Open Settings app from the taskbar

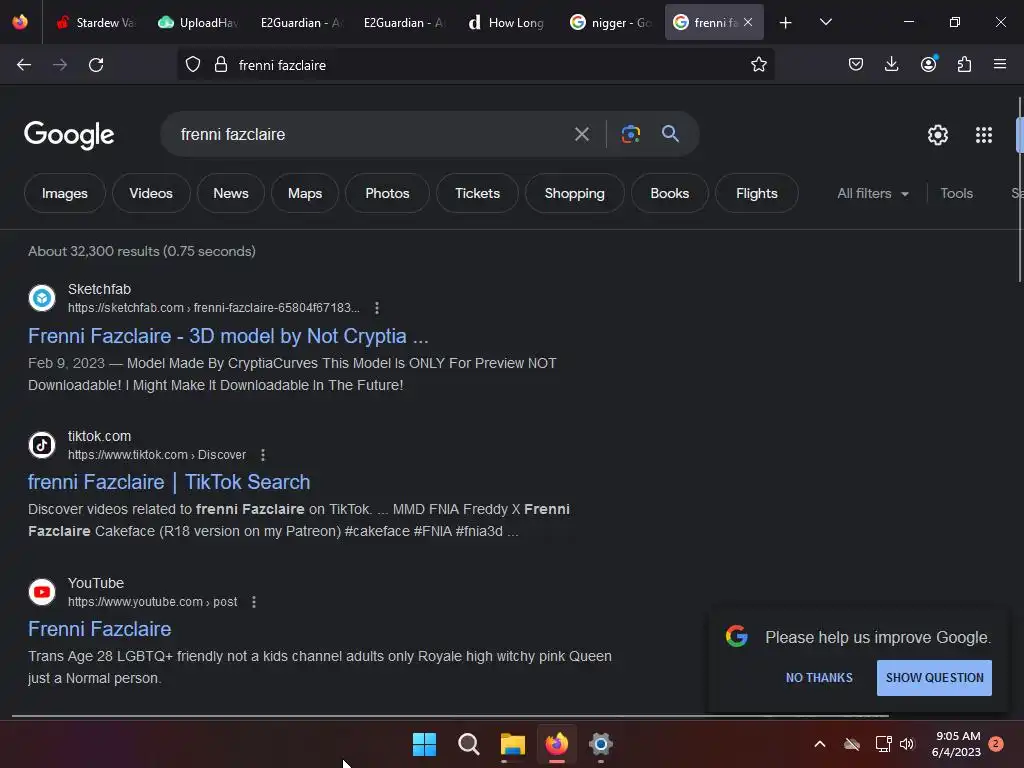pyautogui.click(x=601, y=744)
